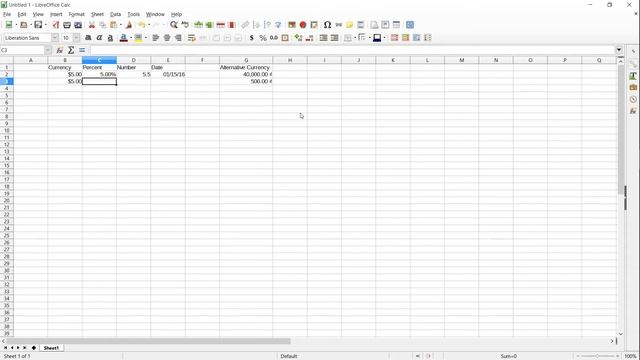Insert comment sticky-note icon
640x360 pixels.
(349, 25)
